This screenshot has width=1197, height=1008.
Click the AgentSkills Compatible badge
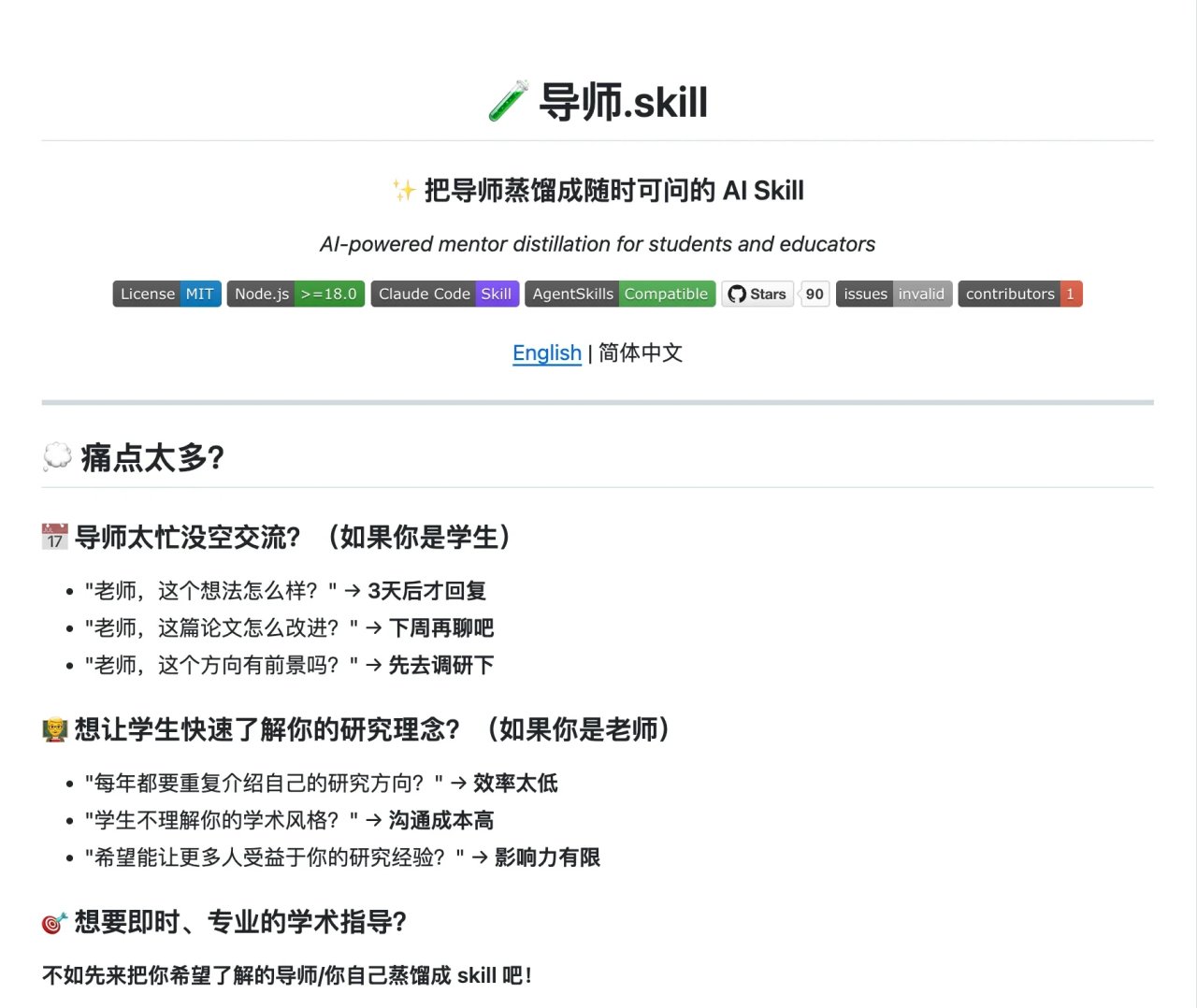[620, 294]
